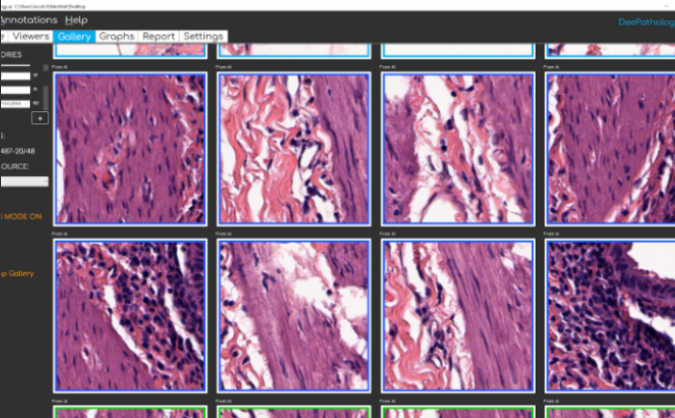
Task: Click the second cyan-bordered thumbnail in the top strip
Action: click(x=294, y=50)
